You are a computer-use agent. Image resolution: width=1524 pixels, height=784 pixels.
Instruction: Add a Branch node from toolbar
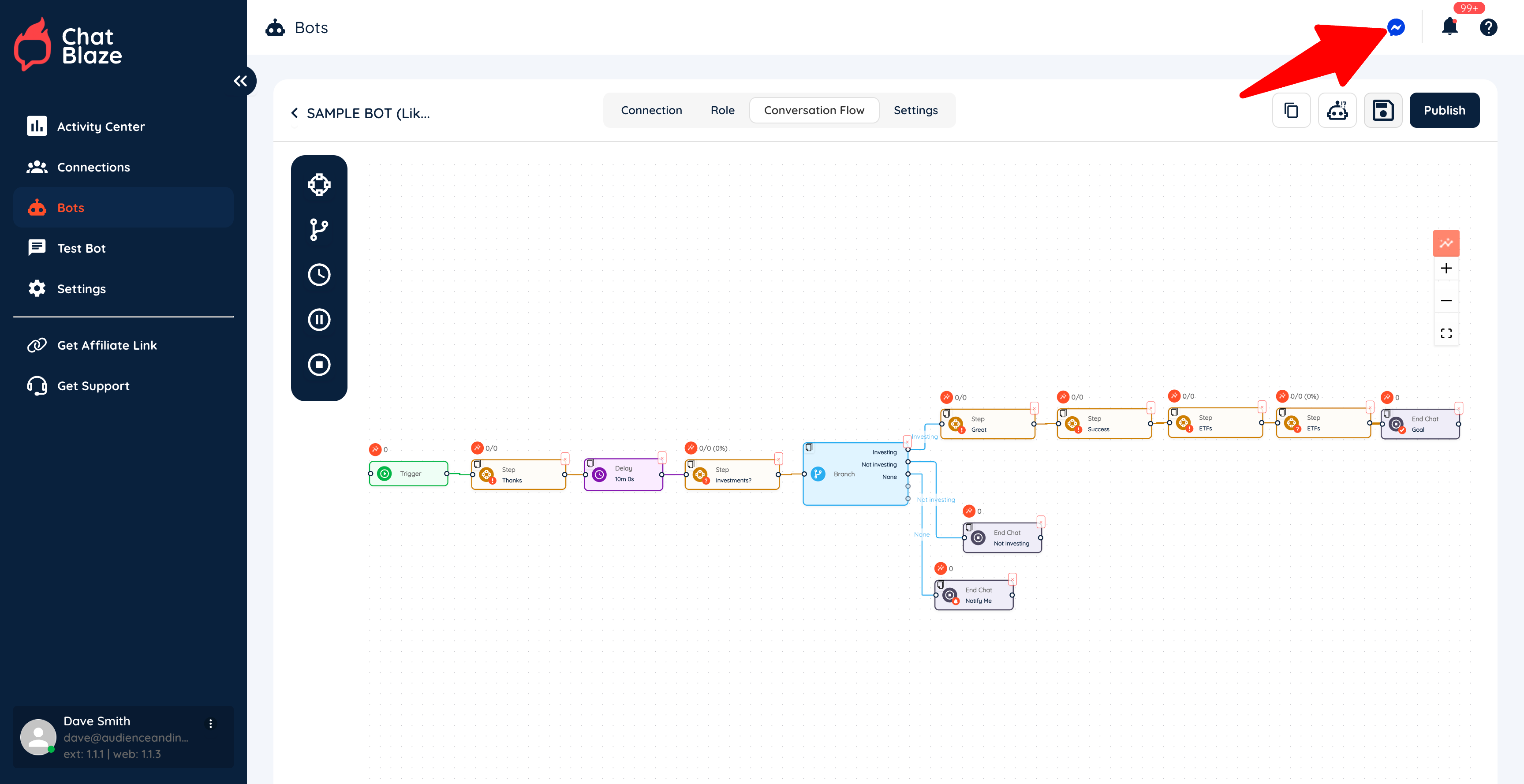coord(319,230)
